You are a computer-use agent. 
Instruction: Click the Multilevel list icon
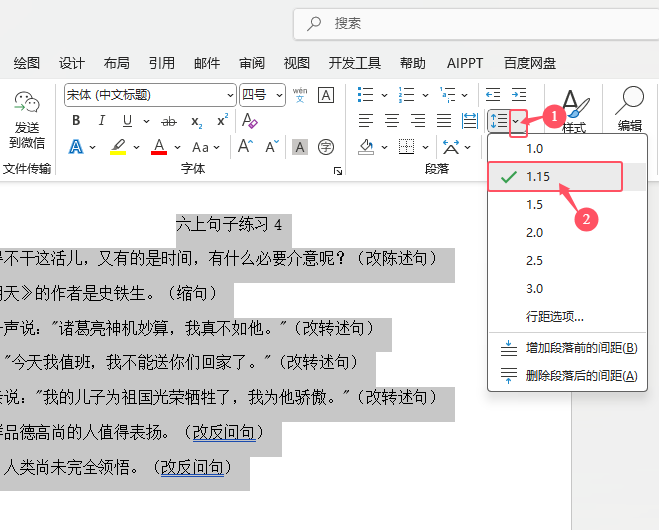(448, 95)
